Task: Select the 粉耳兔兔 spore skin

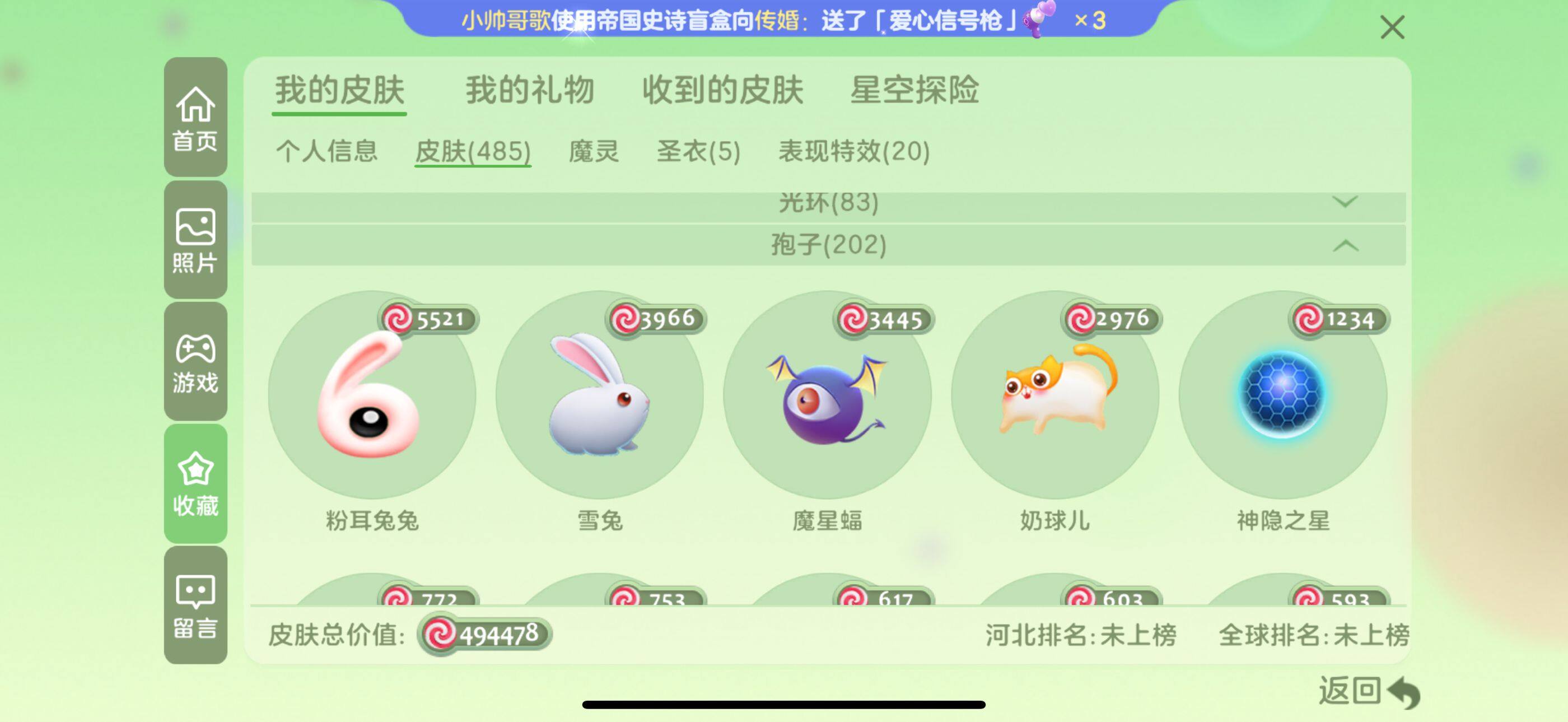Action: pyautogui.click(x=372, y=394)
